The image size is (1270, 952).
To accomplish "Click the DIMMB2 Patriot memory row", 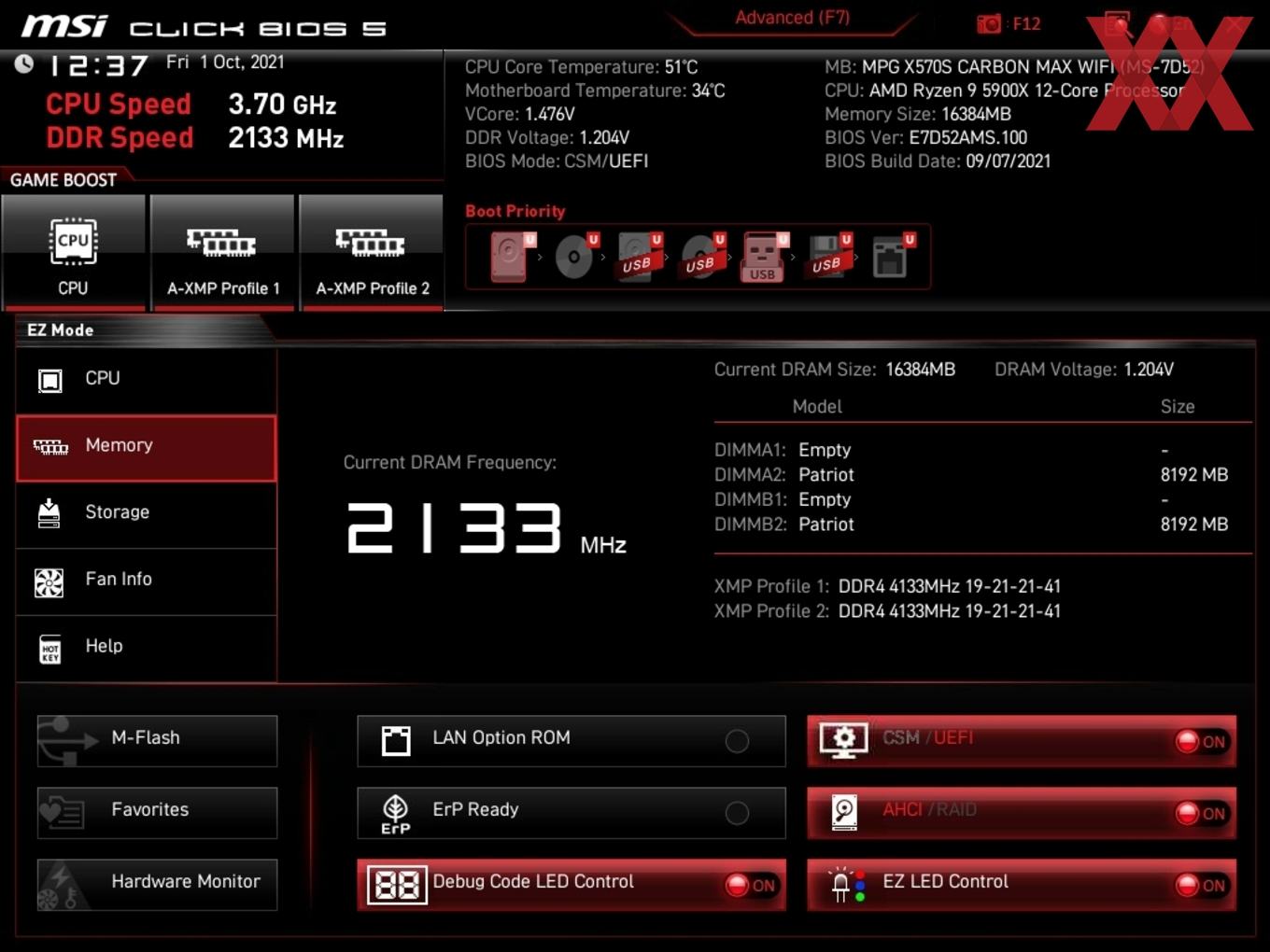I will point(971,524).
